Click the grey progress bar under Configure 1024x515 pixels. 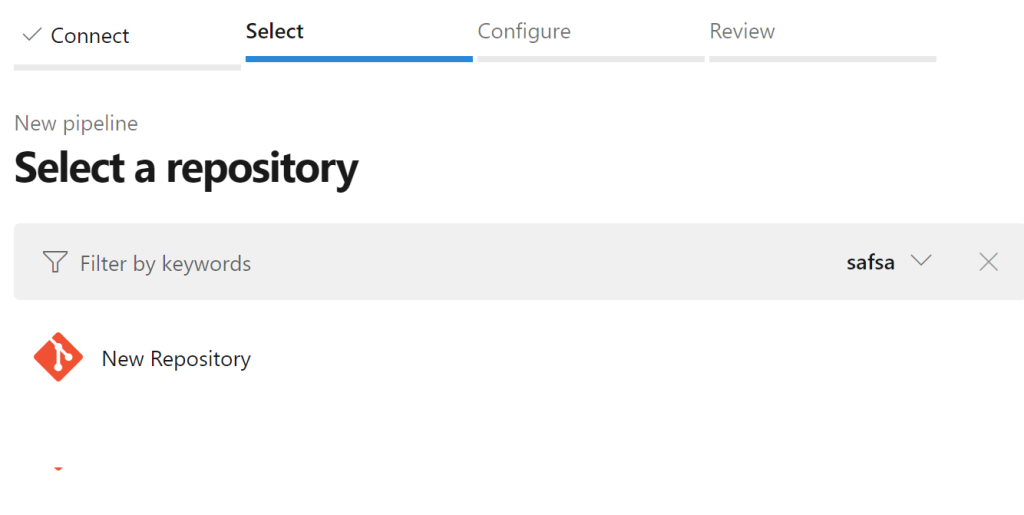pyautogui.click(x=591, y=59)
